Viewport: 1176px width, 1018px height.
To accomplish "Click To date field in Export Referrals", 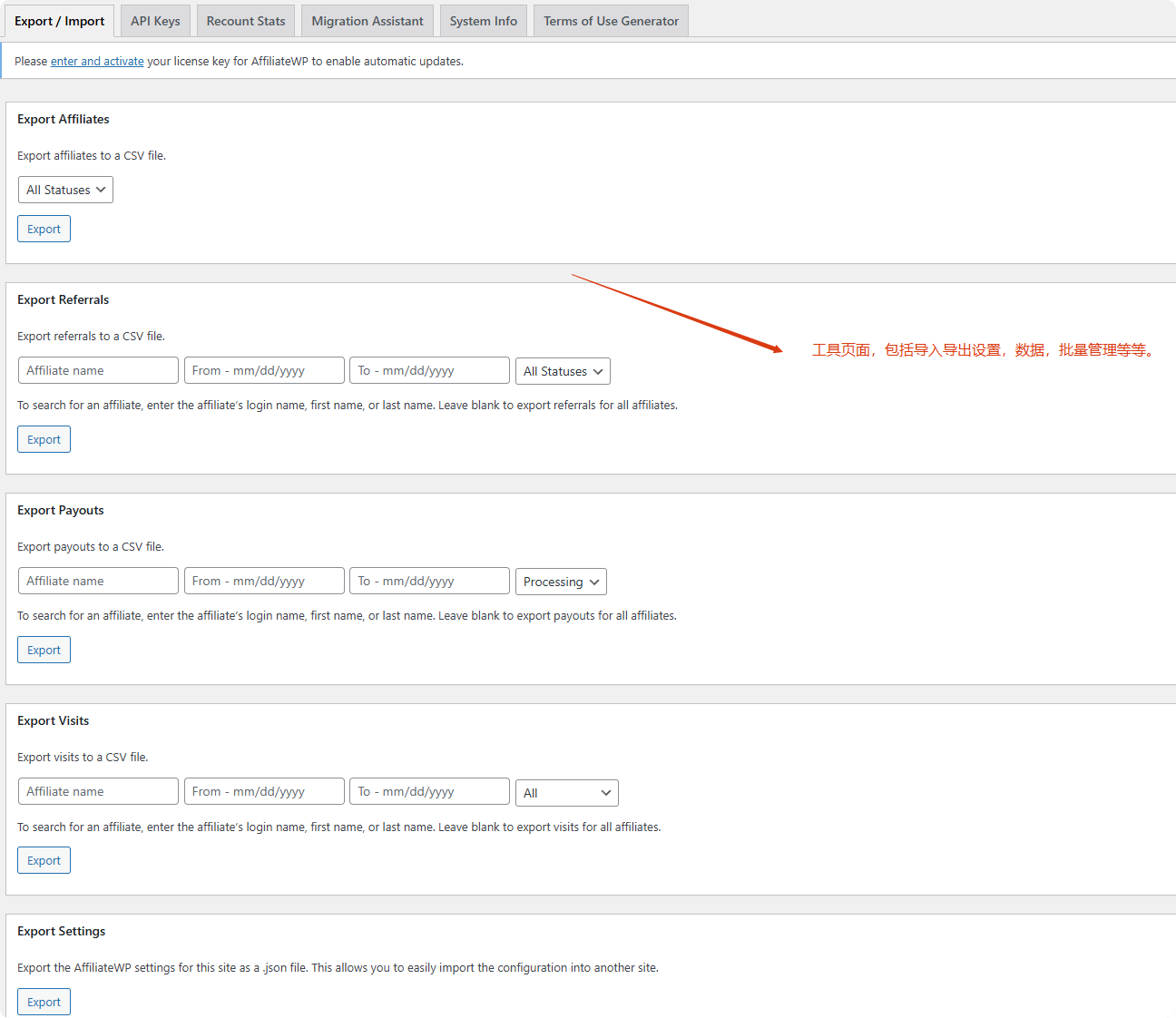I will point(429,370).
